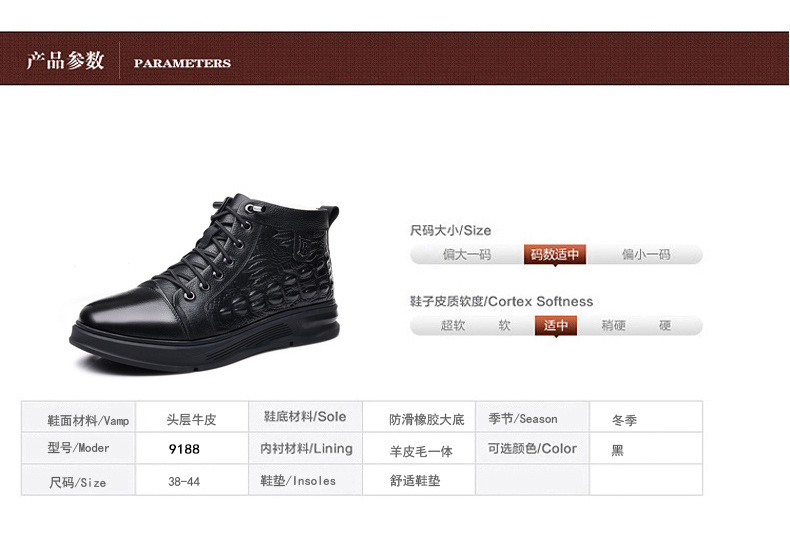
Task: Click the PARAMETERS header label
Action: [x=182, y=63]
